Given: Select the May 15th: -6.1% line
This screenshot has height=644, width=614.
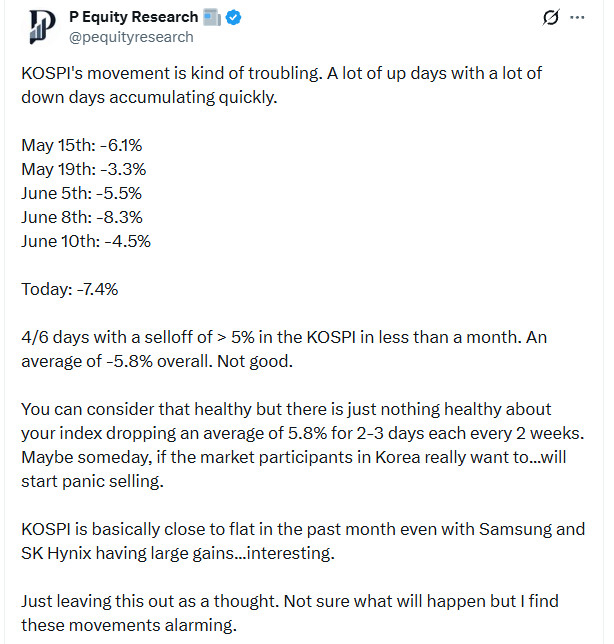Looking at the screenshot, I should point(81,145).
